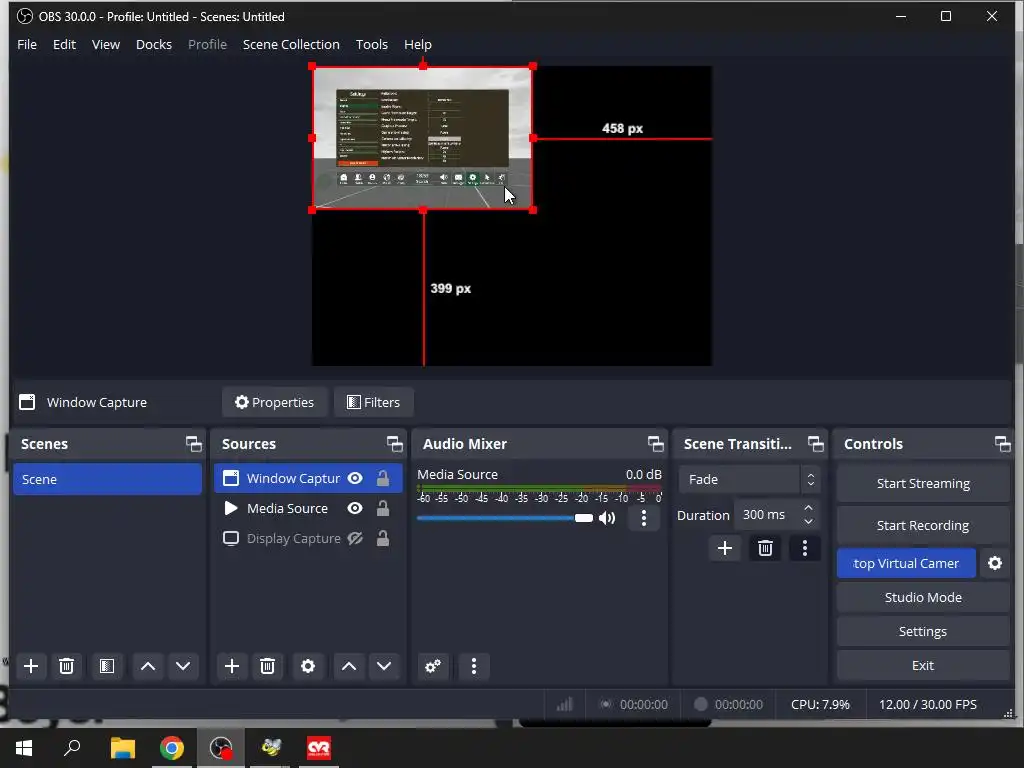Open Audio Mixer dock menu dots
This screenshot has height=768, width=1024.
[x=473, y=666]
